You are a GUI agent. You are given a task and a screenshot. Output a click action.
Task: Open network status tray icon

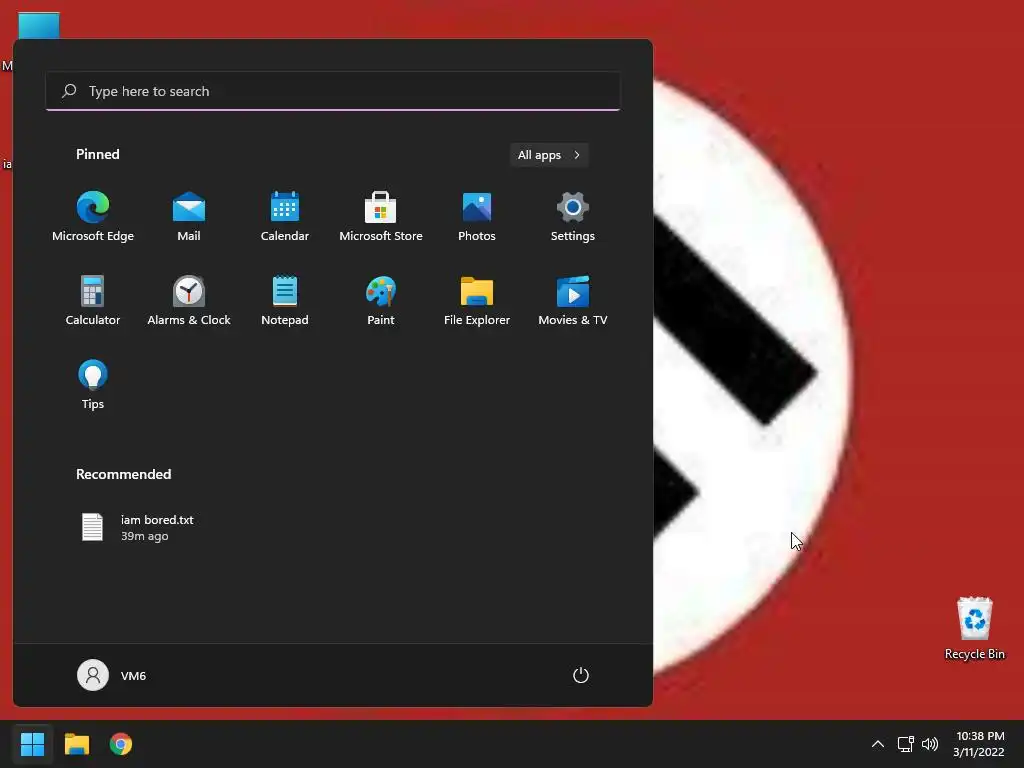click(905, 744)
